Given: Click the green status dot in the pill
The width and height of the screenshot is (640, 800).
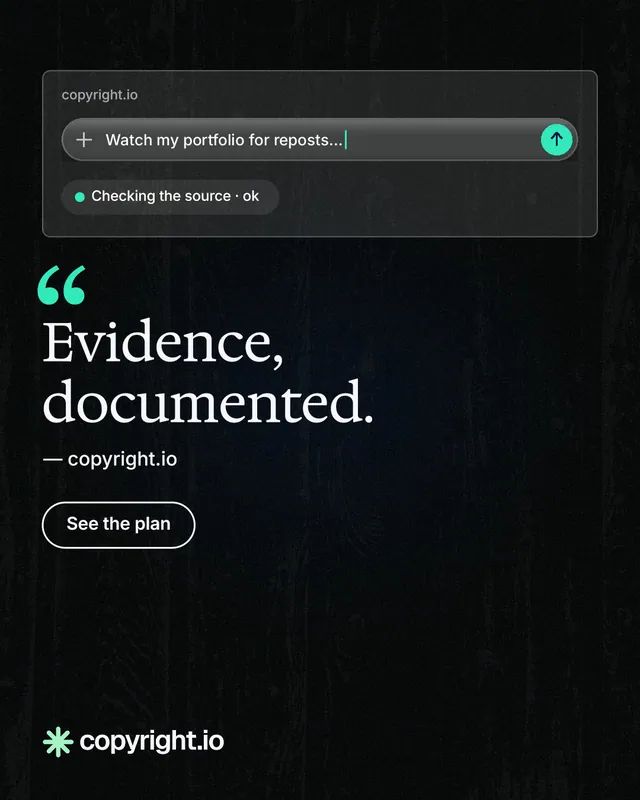Looking at the screenshot, I should (x=80, y=197).
